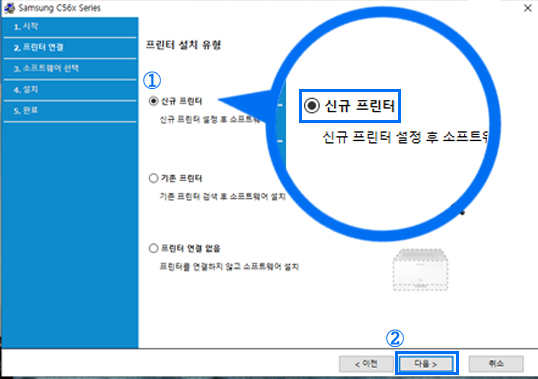Viewport: 538px width, 379px height.
Task: Click text 기존 프린터 검색 후 소프트웨어 설치
Action: (x=223, y=197)
